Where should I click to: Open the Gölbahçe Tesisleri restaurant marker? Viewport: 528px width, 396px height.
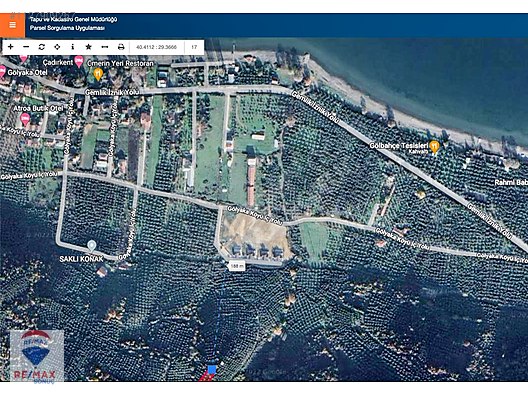[x=434, y=147]
